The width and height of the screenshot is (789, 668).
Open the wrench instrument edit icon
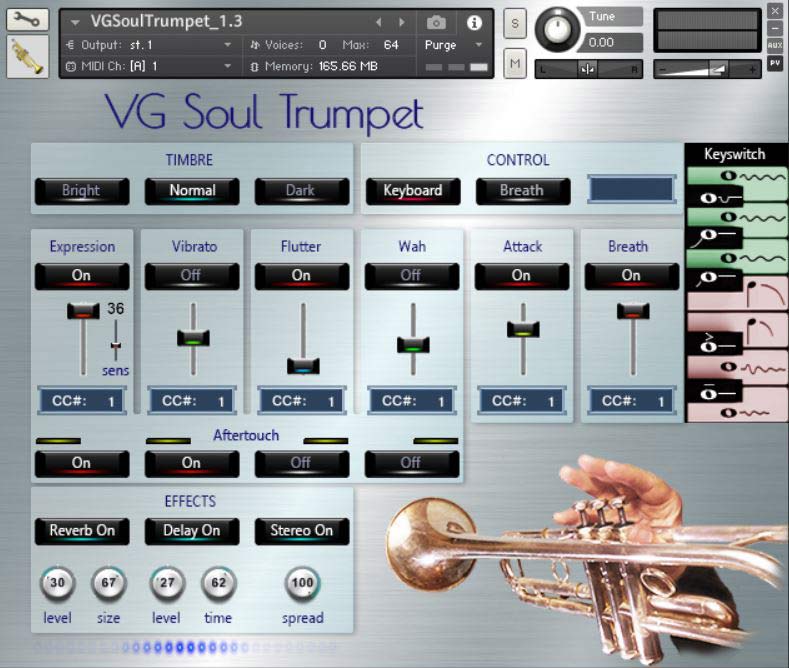pos(27,20)
